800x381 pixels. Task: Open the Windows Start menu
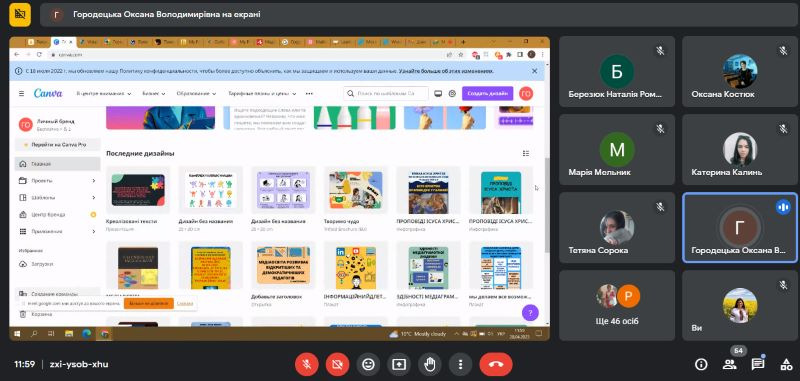(x=17, y=334)
